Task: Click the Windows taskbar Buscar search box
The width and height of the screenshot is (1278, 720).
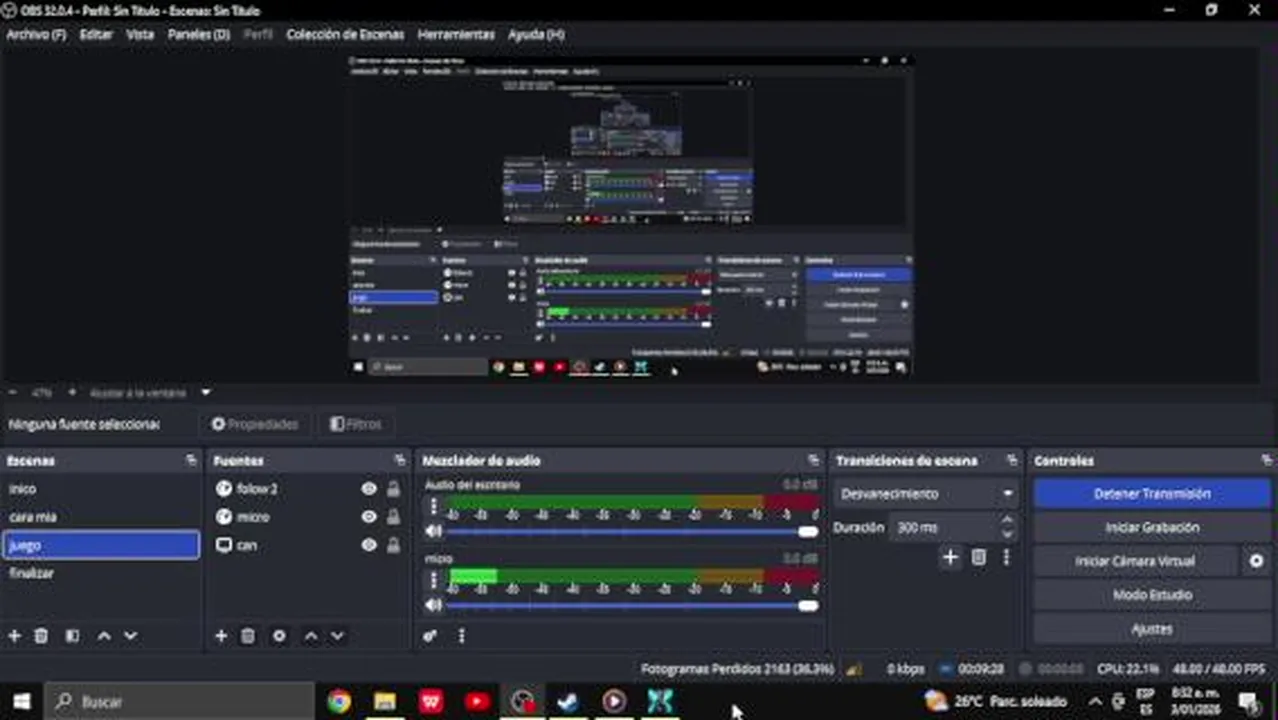Action: coord(180,702)
